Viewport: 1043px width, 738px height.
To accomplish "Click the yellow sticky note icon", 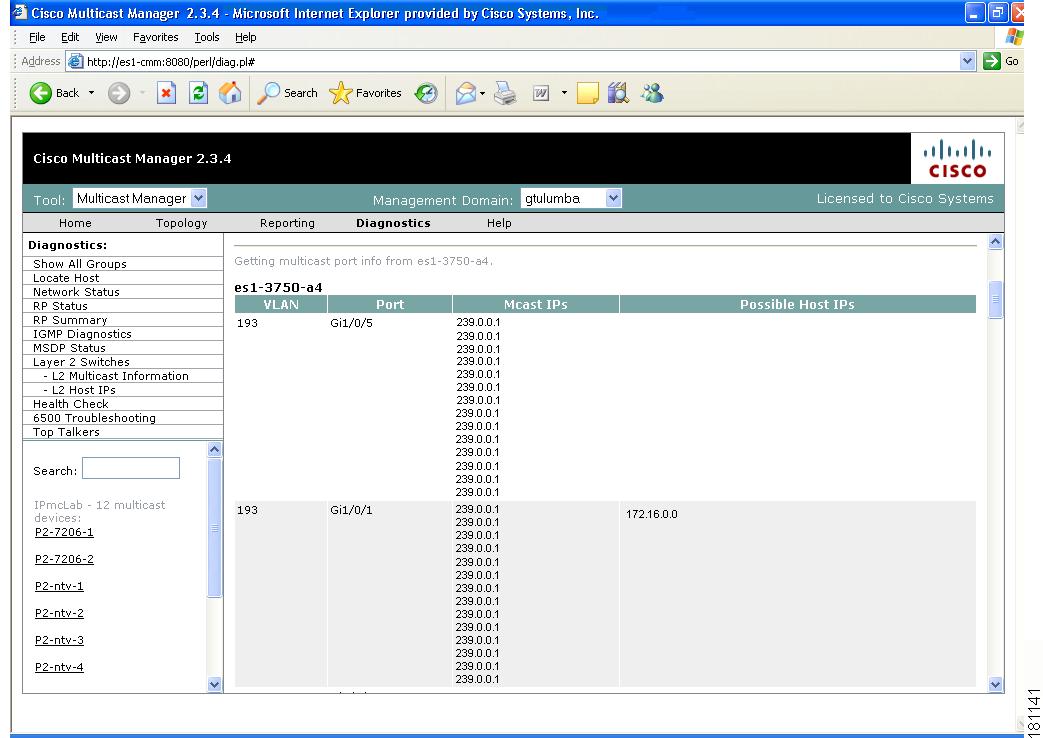I will point(587,93).
